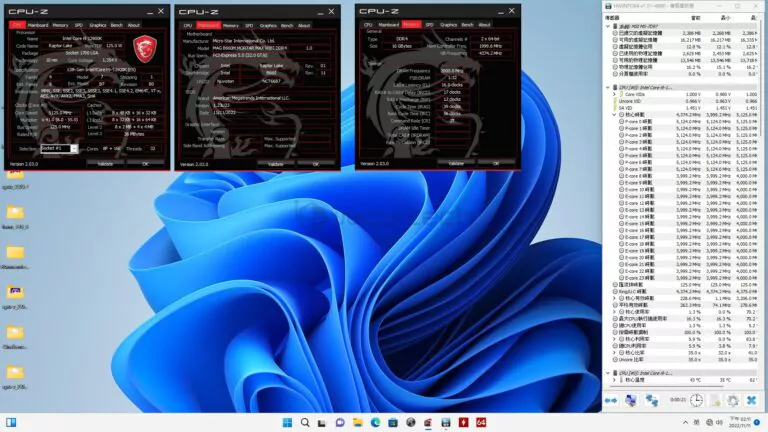This screenshot has width=768, height=432.
Task: Open SPD tab in second CPU-Z window
Action: pos(247,24)
